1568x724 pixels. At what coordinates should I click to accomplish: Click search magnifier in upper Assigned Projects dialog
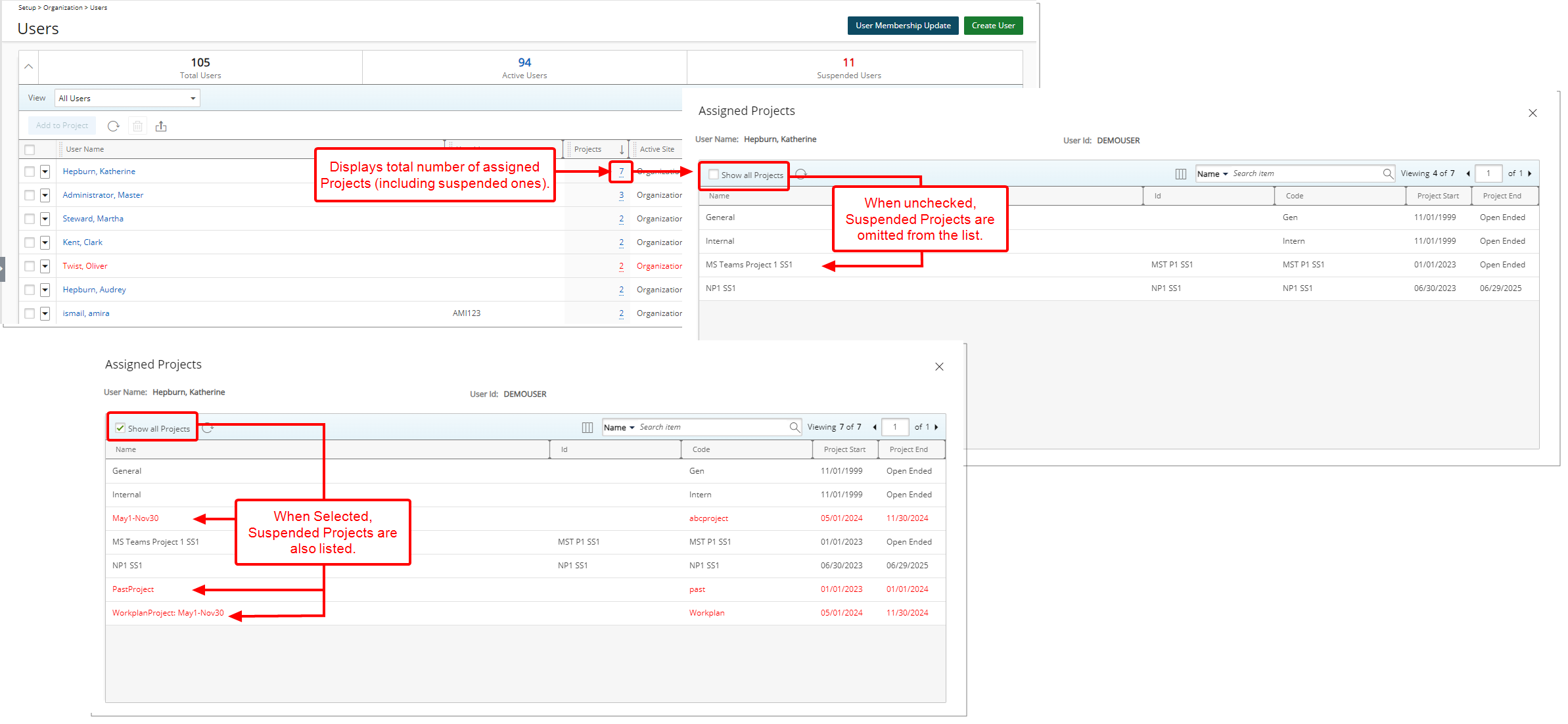pyautogui.click(x=1387, y=174)
